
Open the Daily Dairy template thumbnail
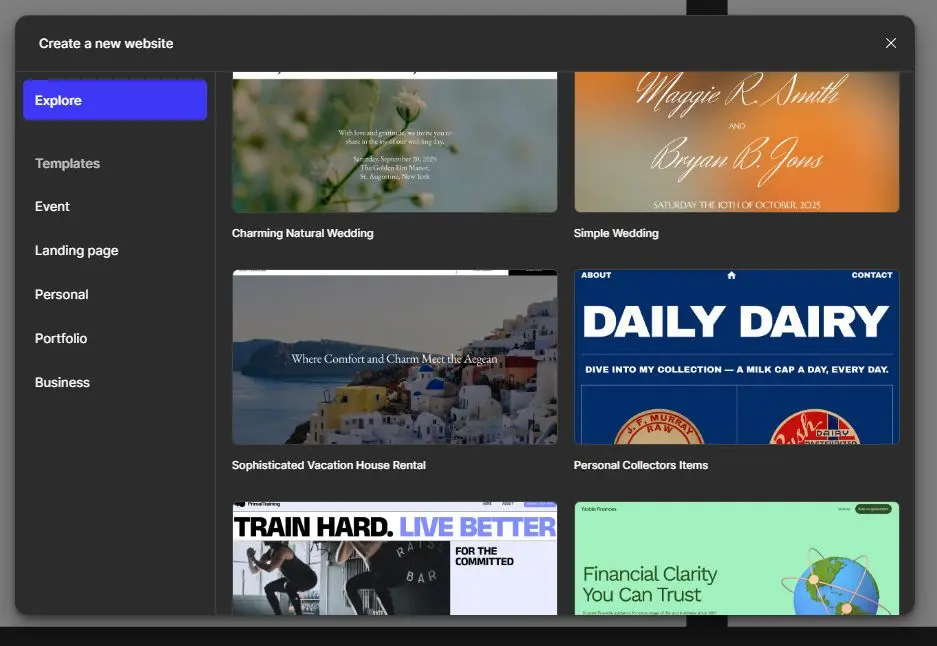737,357
